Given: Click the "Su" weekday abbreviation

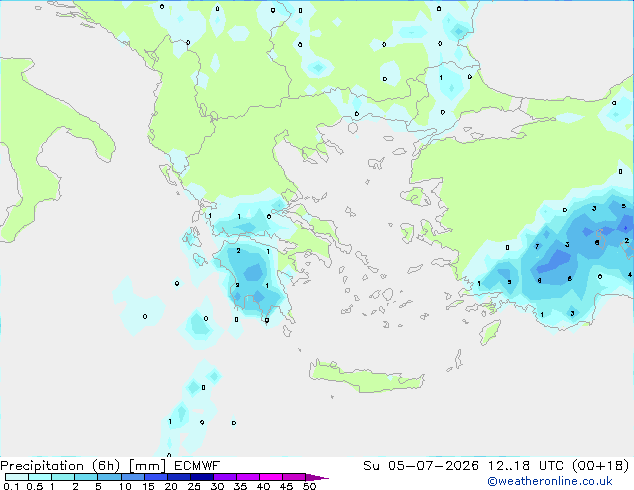Looking at the screenshot, I should [371, 466].
